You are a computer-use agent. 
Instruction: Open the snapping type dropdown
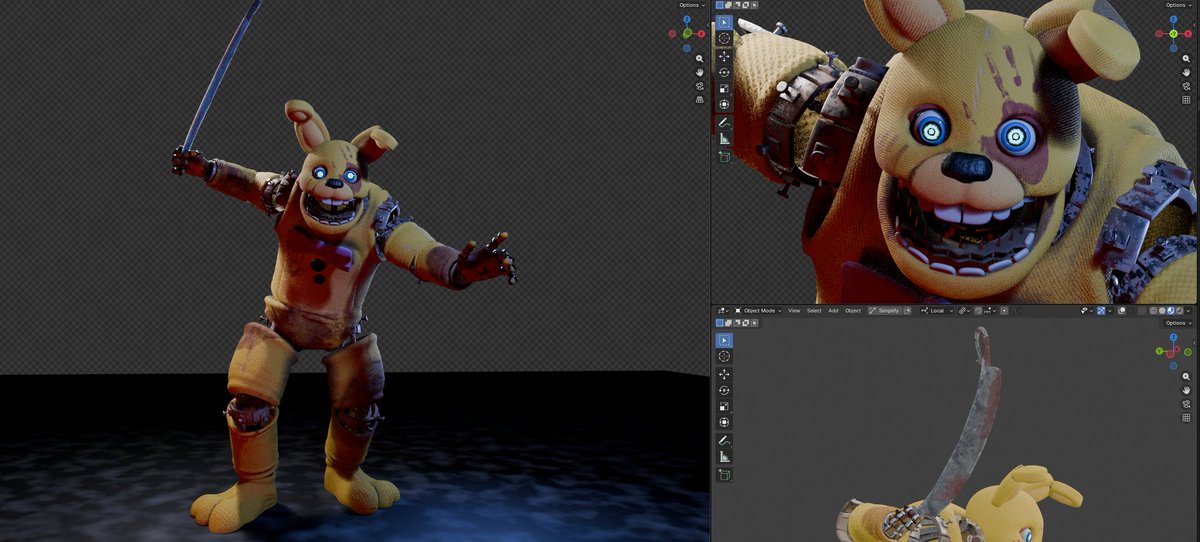click(990, 311)
